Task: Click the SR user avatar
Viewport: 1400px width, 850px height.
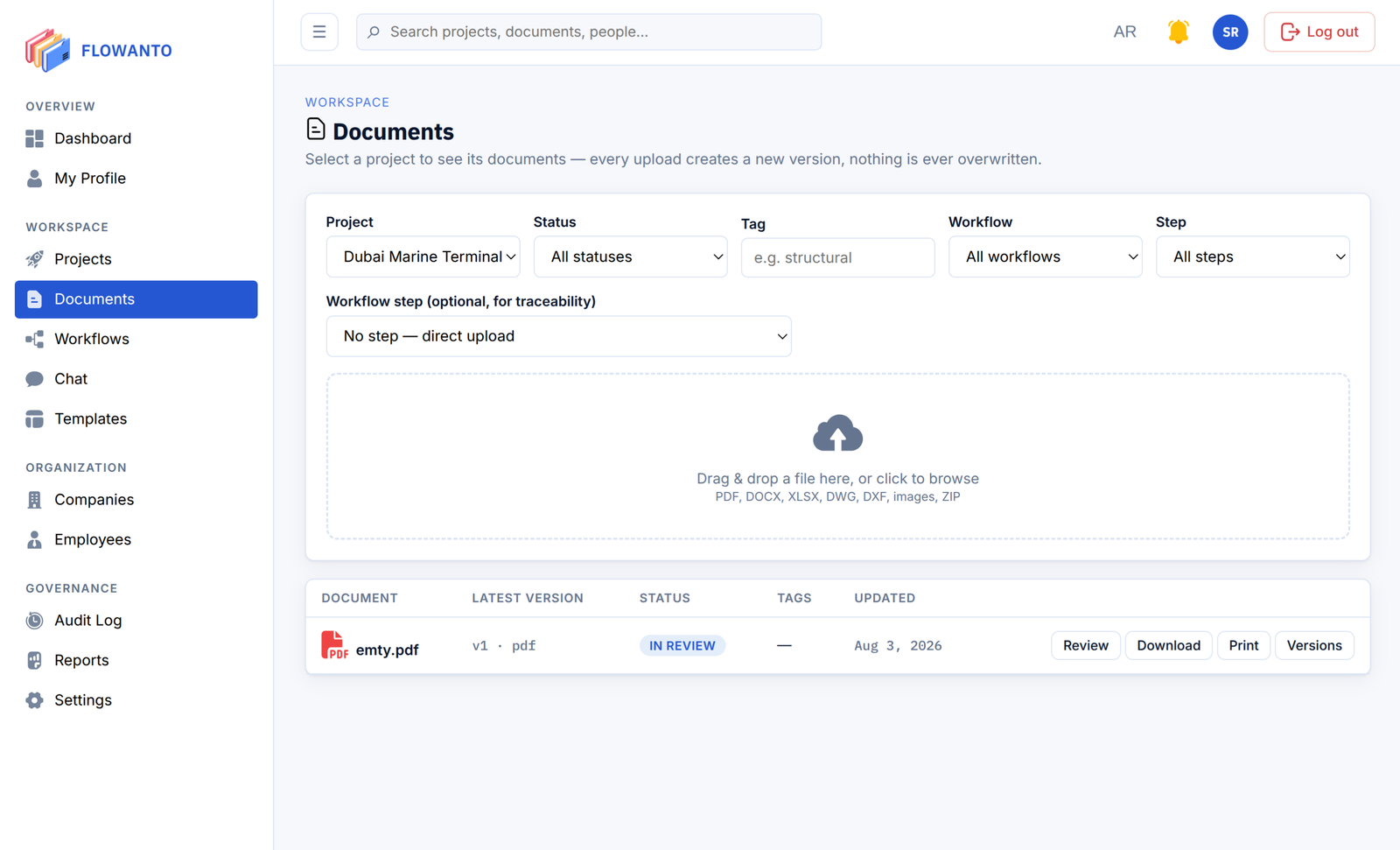Action: point(1230,32)
